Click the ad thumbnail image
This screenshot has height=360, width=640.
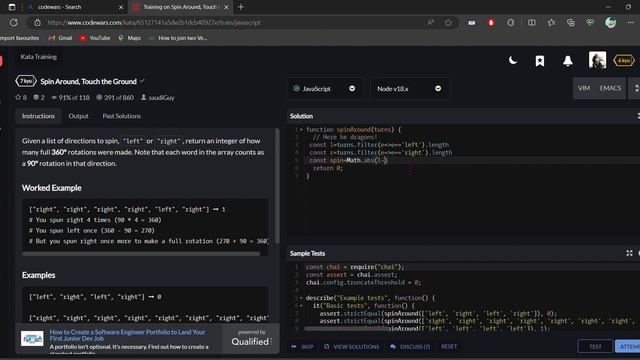click(32, 338)
